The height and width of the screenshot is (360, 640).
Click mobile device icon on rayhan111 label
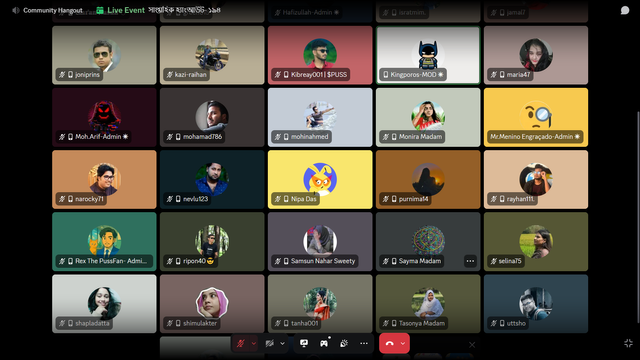(502, 199)
